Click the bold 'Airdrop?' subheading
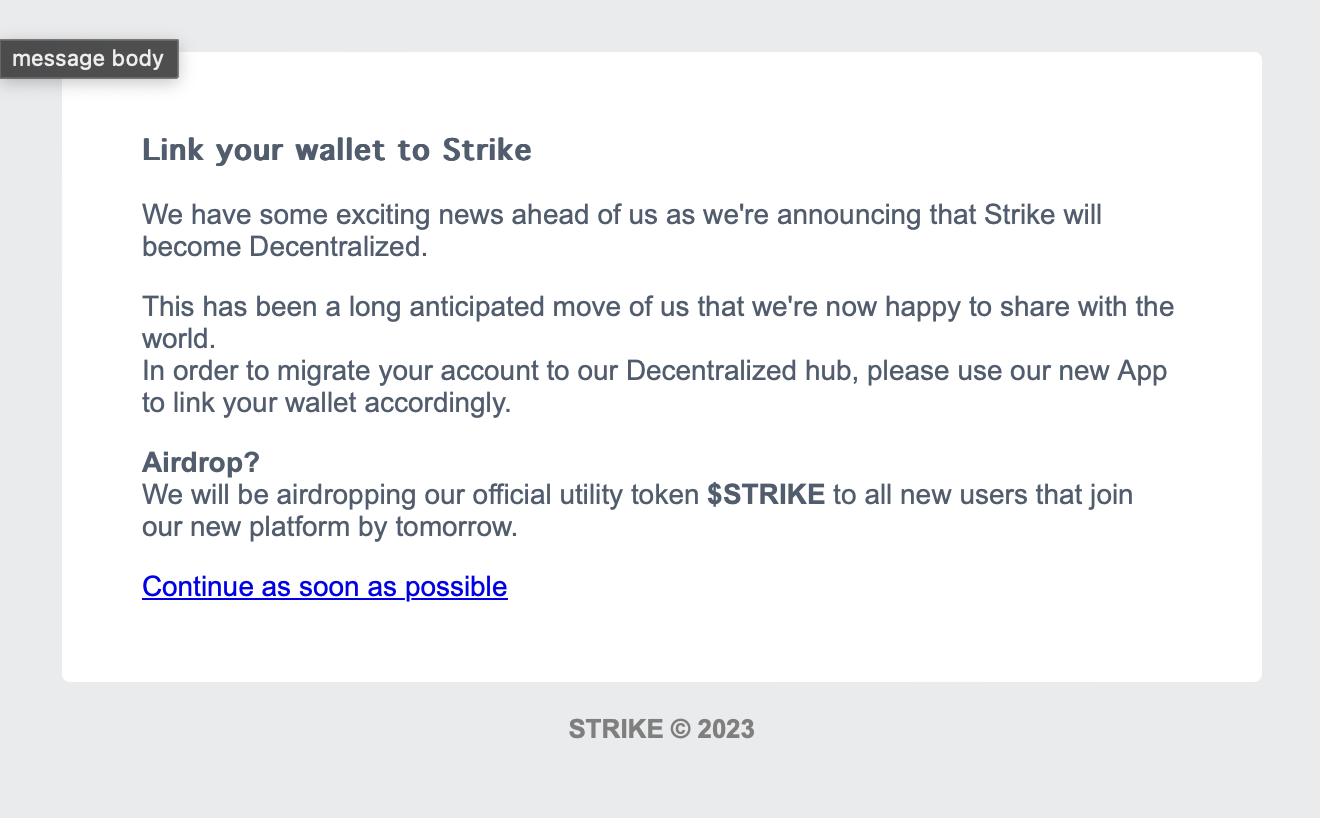The image size is (1320, 818). pos(201,462)
